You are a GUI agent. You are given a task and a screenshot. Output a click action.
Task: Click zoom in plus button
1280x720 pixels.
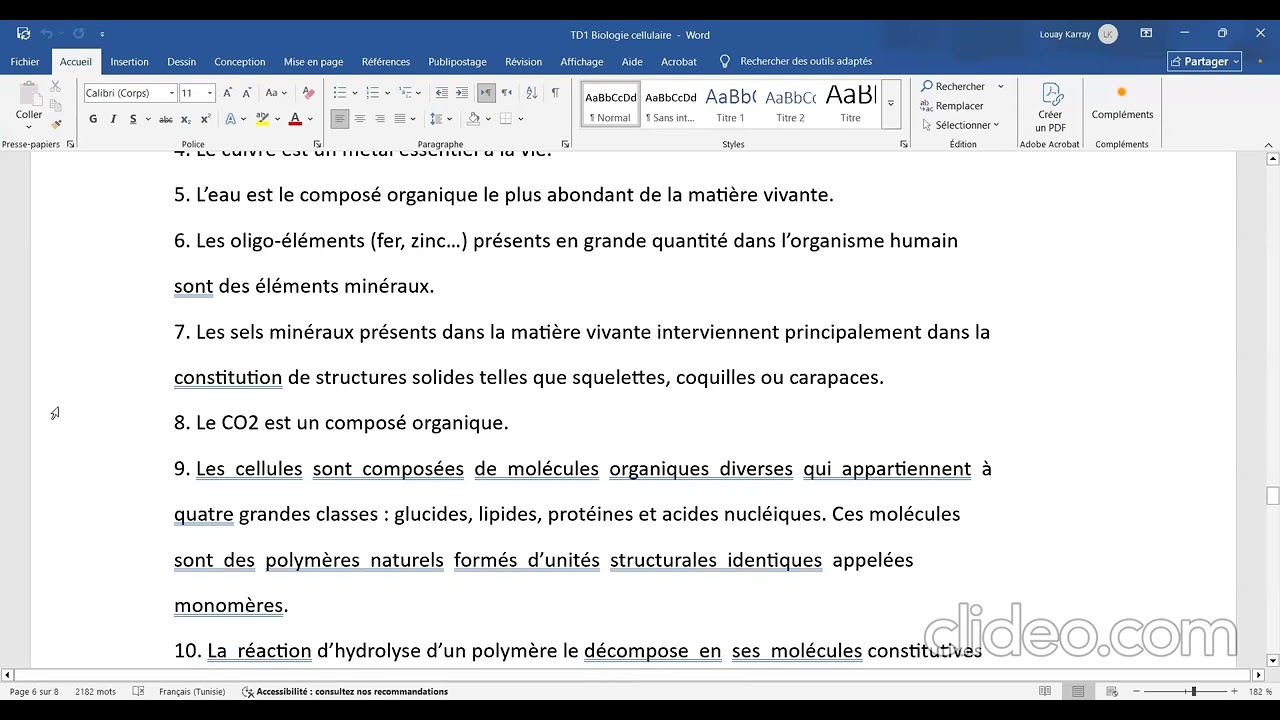coord(1234,692)
